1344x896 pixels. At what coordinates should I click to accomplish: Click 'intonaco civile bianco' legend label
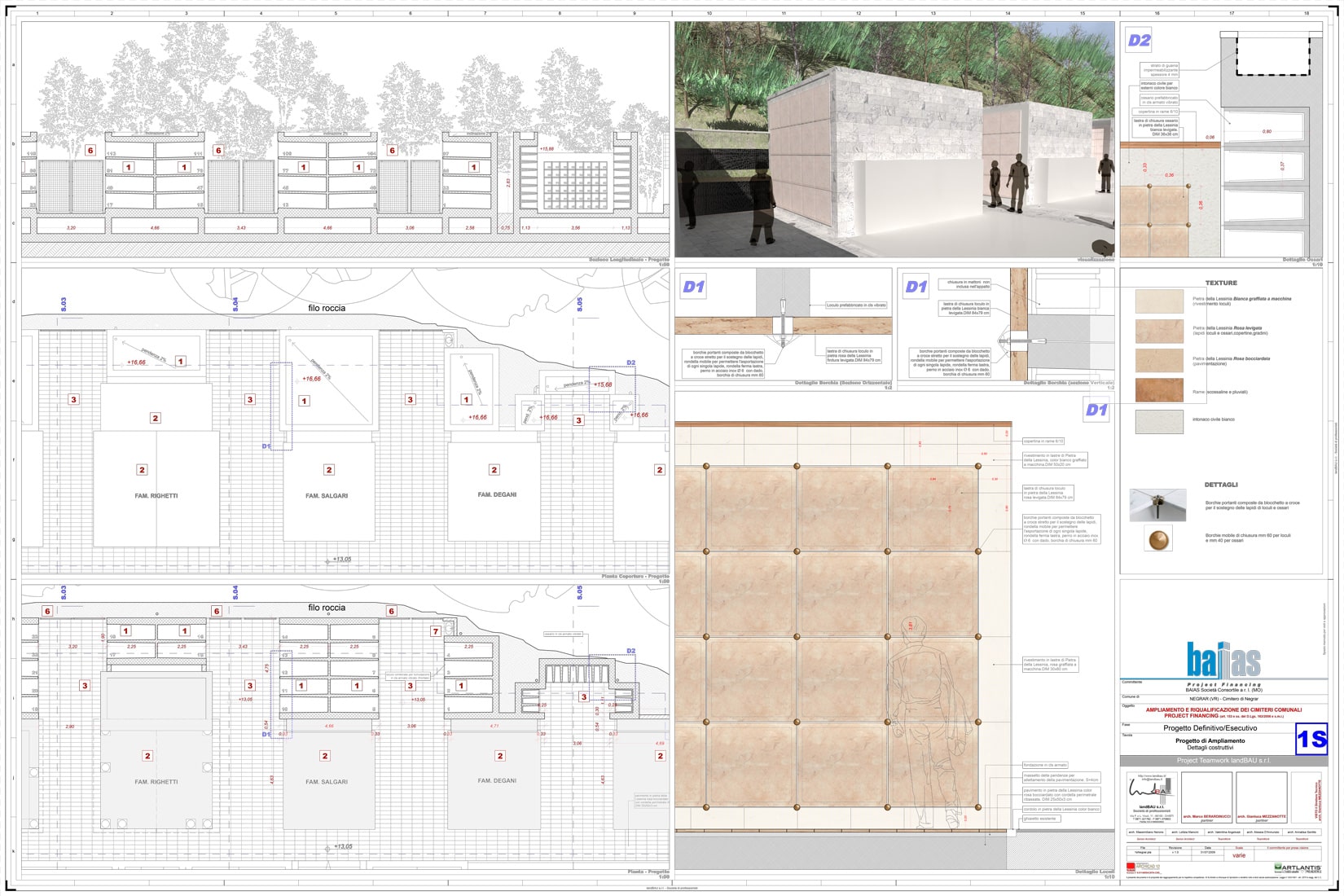[1214, 419]
